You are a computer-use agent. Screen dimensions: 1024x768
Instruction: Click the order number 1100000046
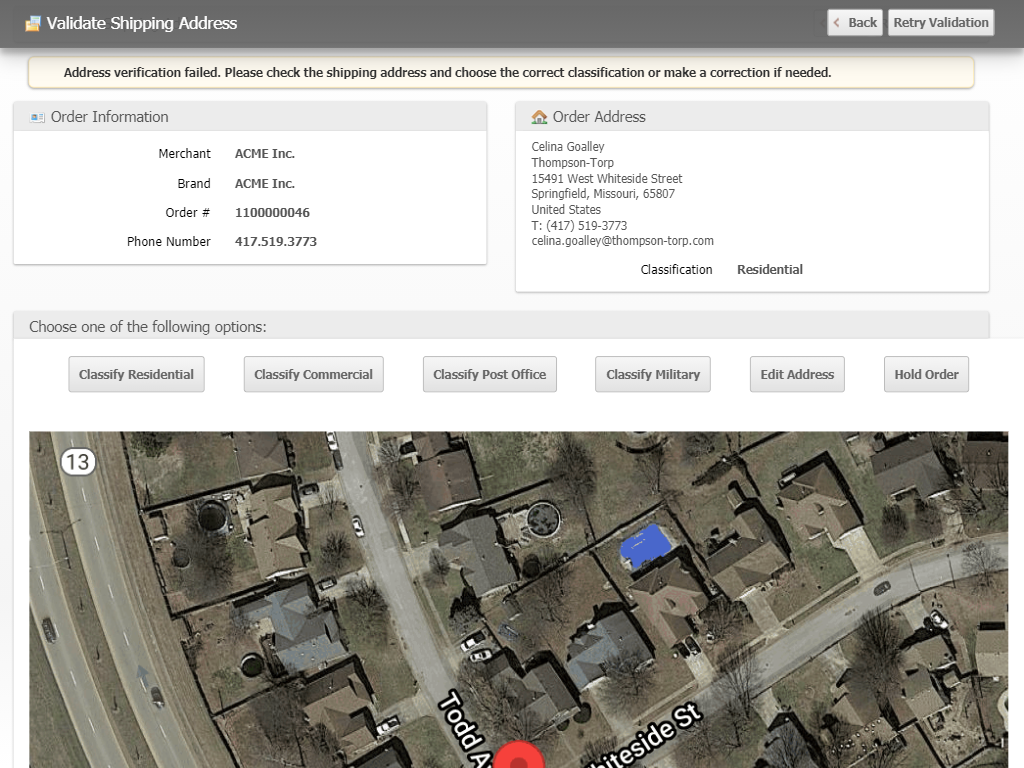pos(272,213)
